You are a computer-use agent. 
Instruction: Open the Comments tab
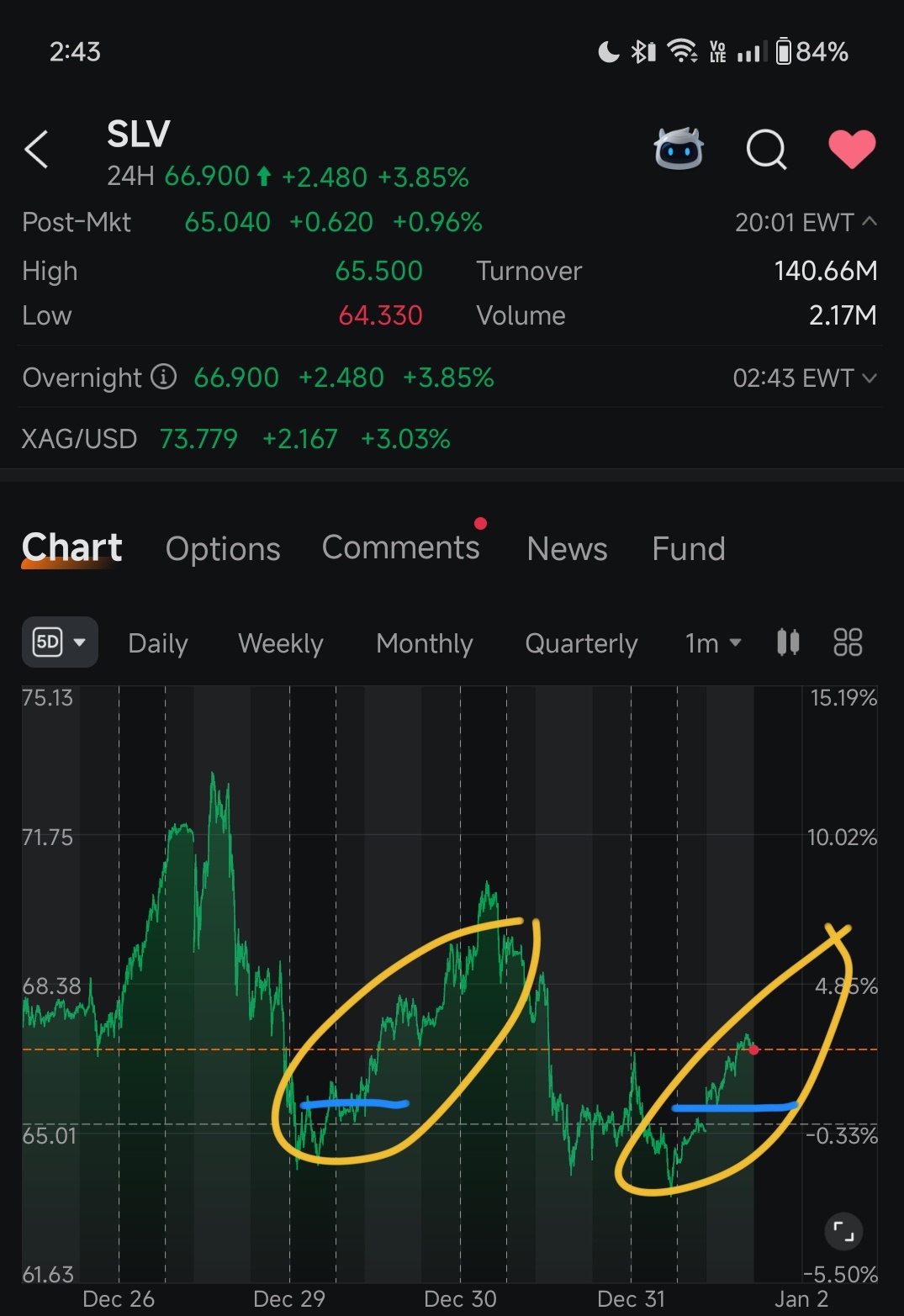[x=401, y=547]
